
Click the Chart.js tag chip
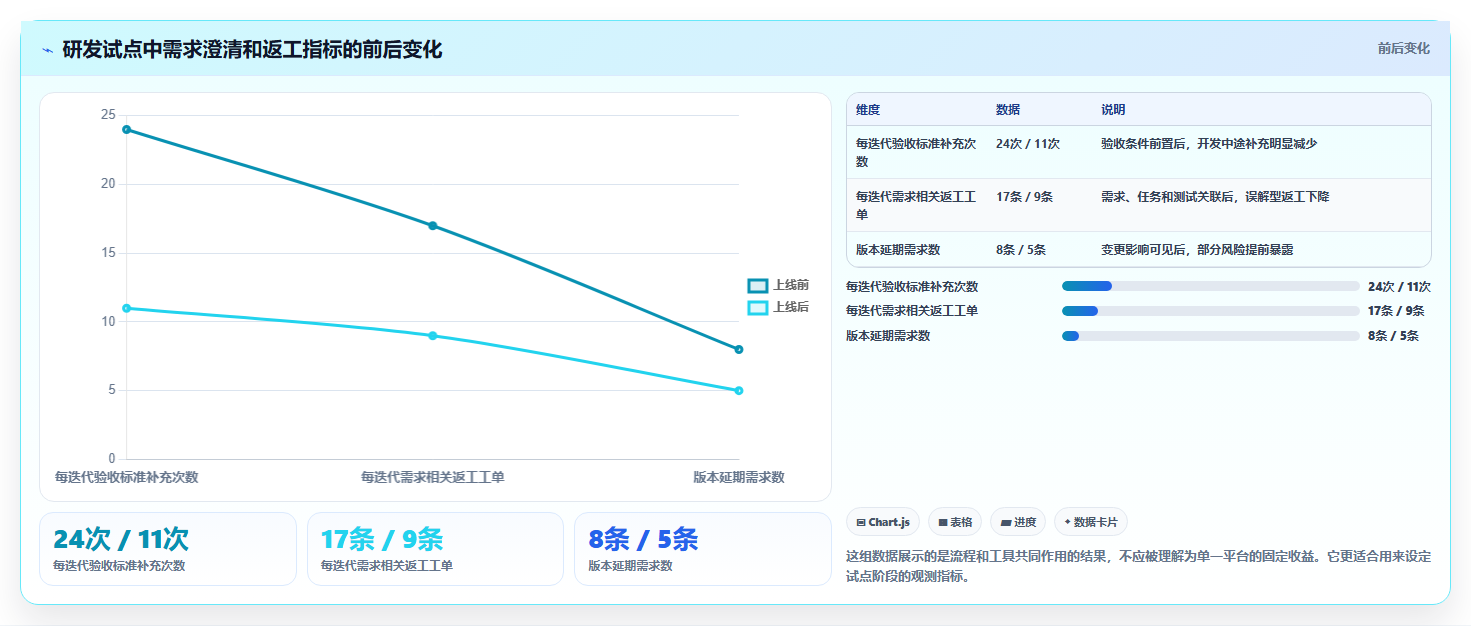(x=883, y=522)
